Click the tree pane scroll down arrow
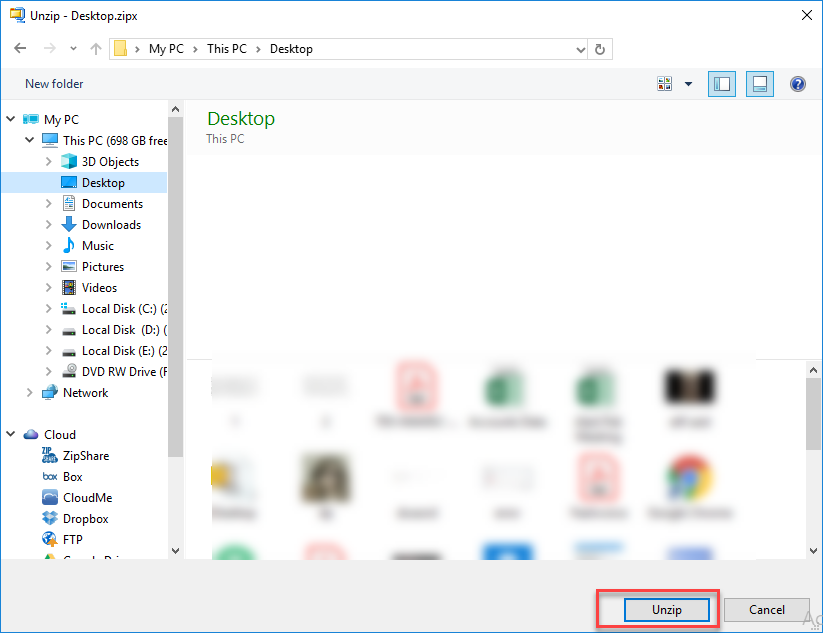This screenshot has height=633, width=823. (175, 551)
